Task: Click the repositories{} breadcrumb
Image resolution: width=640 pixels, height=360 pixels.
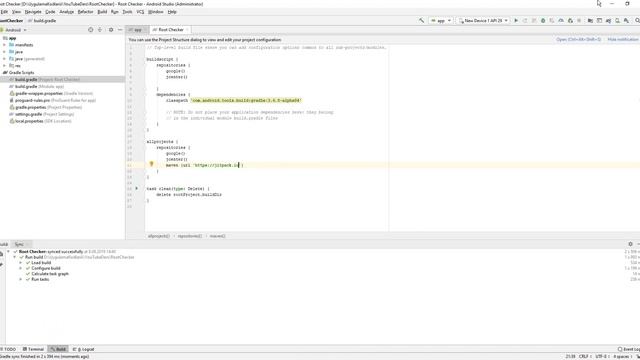Action: [189, 236]
